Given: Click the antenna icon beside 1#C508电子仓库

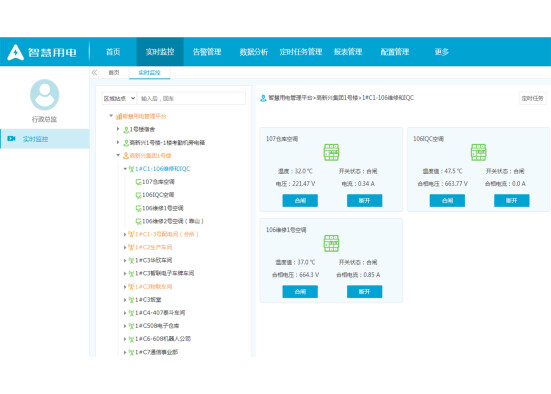Looking at the screenshot, I should (131, 326).
